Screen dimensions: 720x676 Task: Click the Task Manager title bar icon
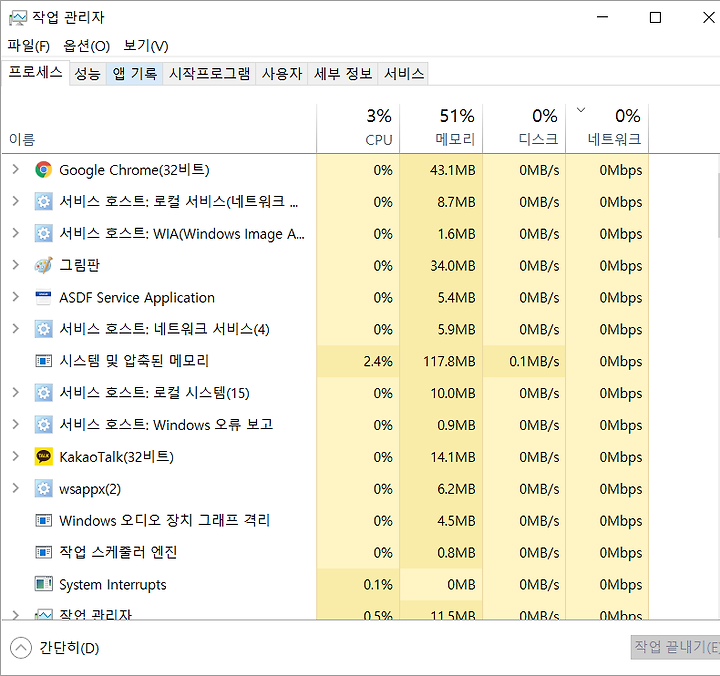pyautogui.click(x=18, y=18)
